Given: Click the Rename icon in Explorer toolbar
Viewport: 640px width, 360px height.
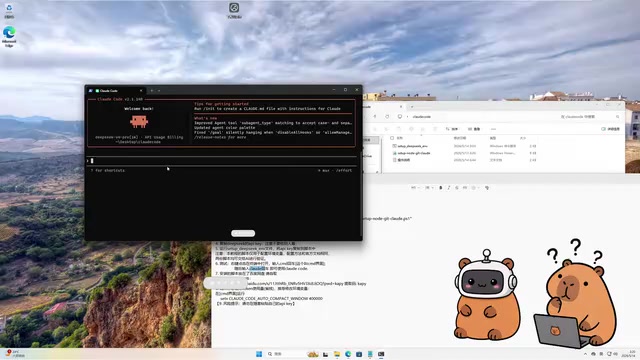Looking at the screenshot, I should point(411,129).
